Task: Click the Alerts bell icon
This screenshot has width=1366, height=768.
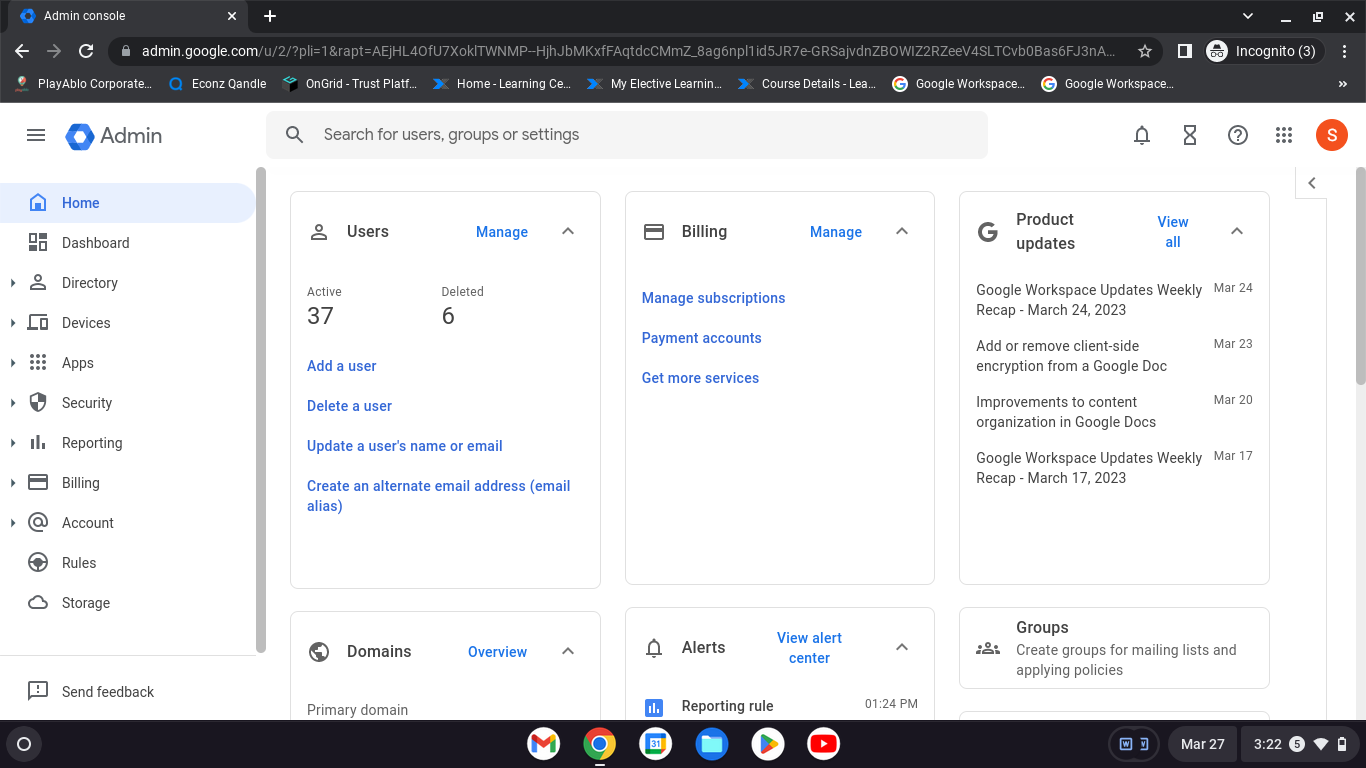Action: 654,648
